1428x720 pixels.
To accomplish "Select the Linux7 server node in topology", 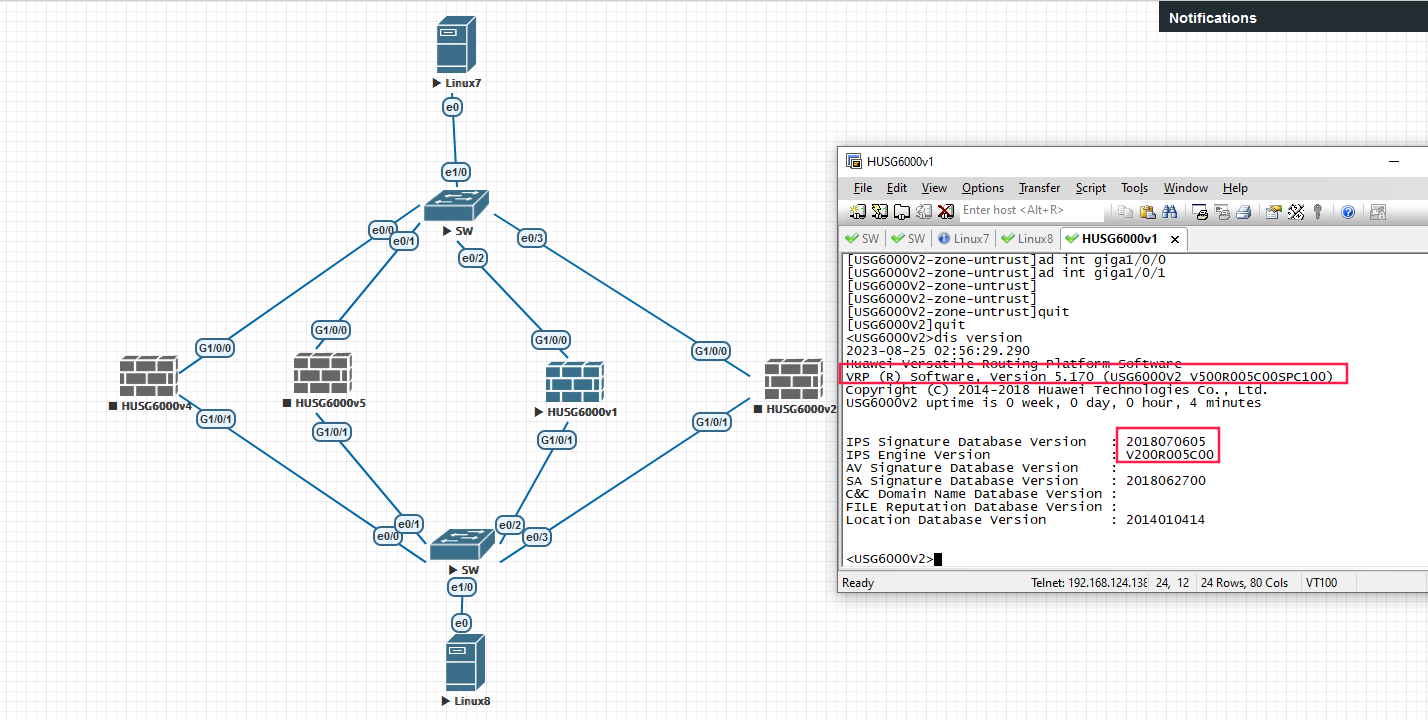I will coord(456,47).
